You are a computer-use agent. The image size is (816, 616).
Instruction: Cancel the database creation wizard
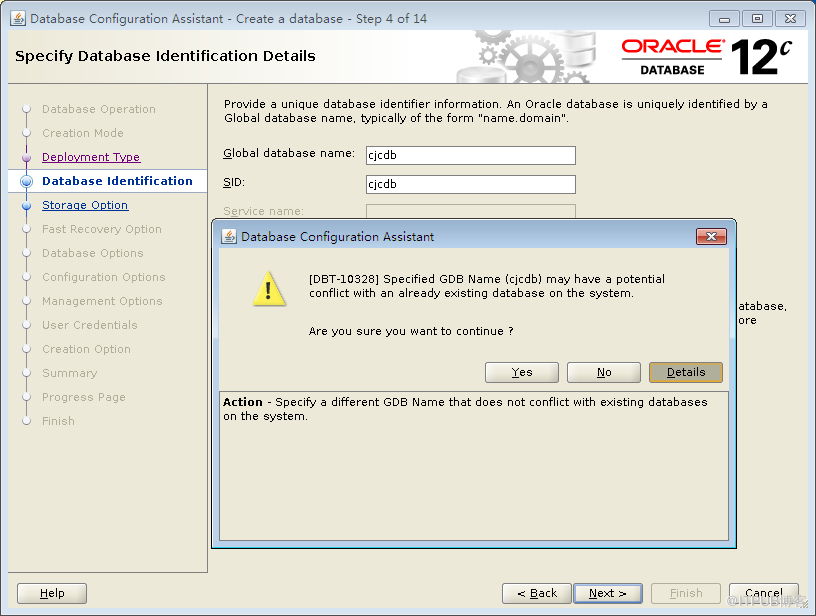(x=763, y=593)
